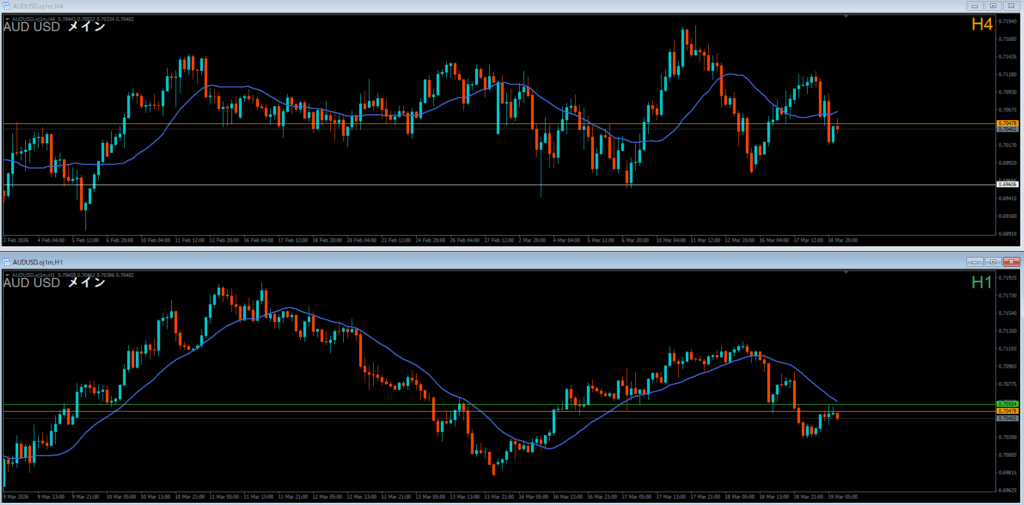
Task: Click the green price tag on the H1 price axis
Action: pyautogui.click(x=1007, y=404)
